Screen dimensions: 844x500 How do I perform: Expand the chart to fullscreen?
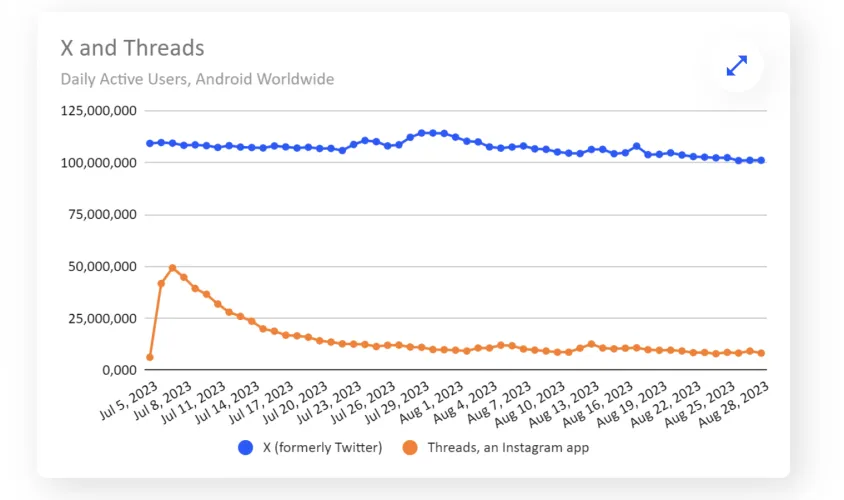click(x=737, y=66)
